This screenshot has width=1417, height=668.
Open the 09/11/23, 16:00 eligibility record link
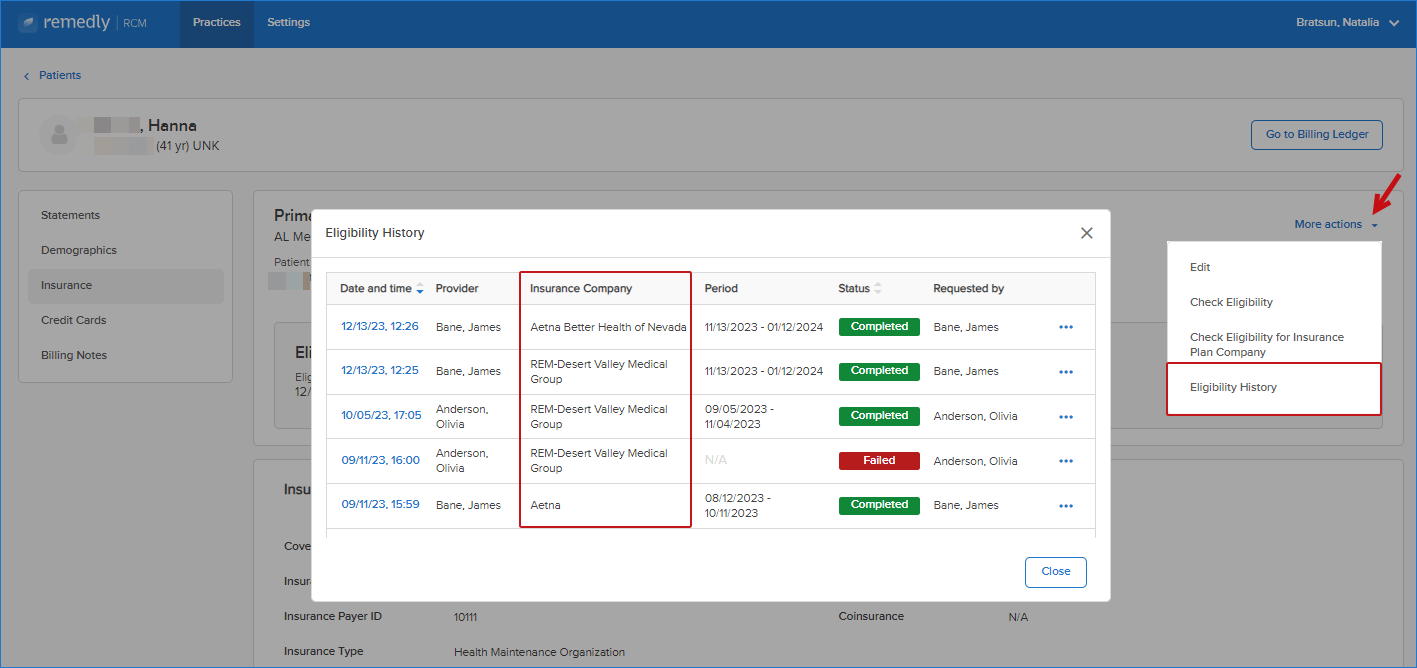[x=380, y=461]
